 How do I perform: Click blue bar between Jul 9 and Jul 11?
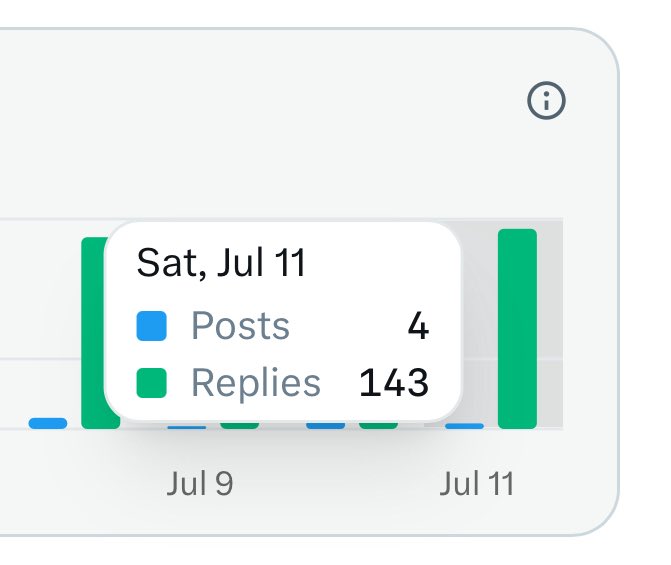(x=326, y=425)
